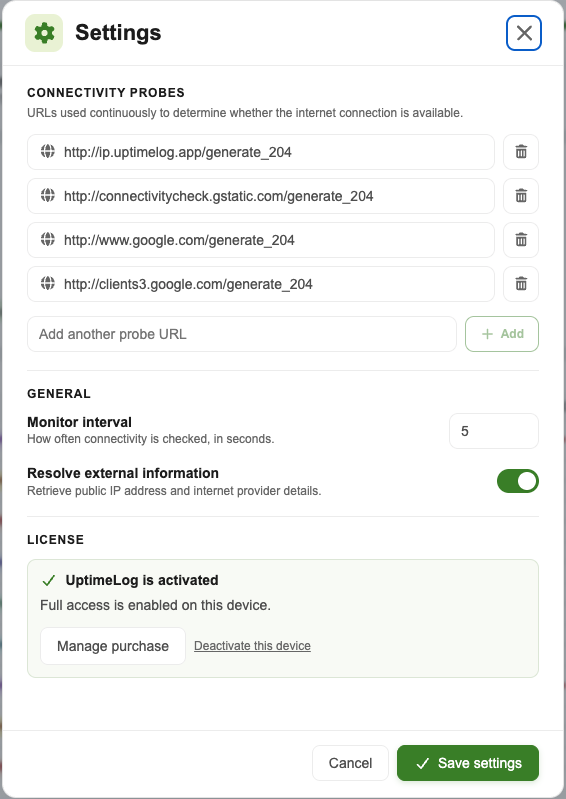Edit the http://www.google.com/generate_204 URL field
The height and width of the screenshot is (799, 566).
pos(261,240)
